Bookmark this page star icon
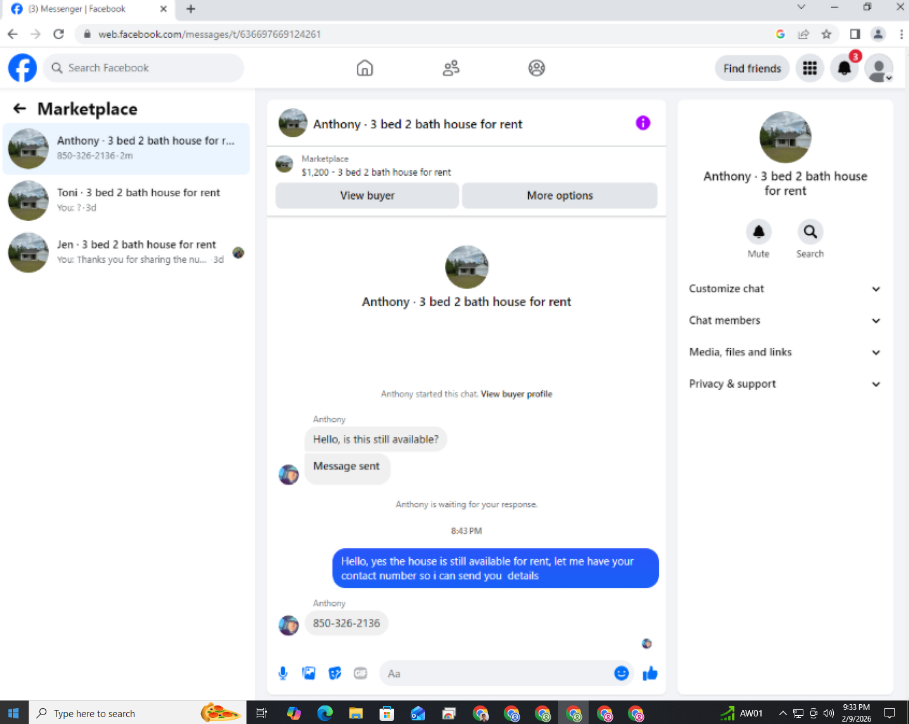The image size is (909, 724). click(826, 34)
